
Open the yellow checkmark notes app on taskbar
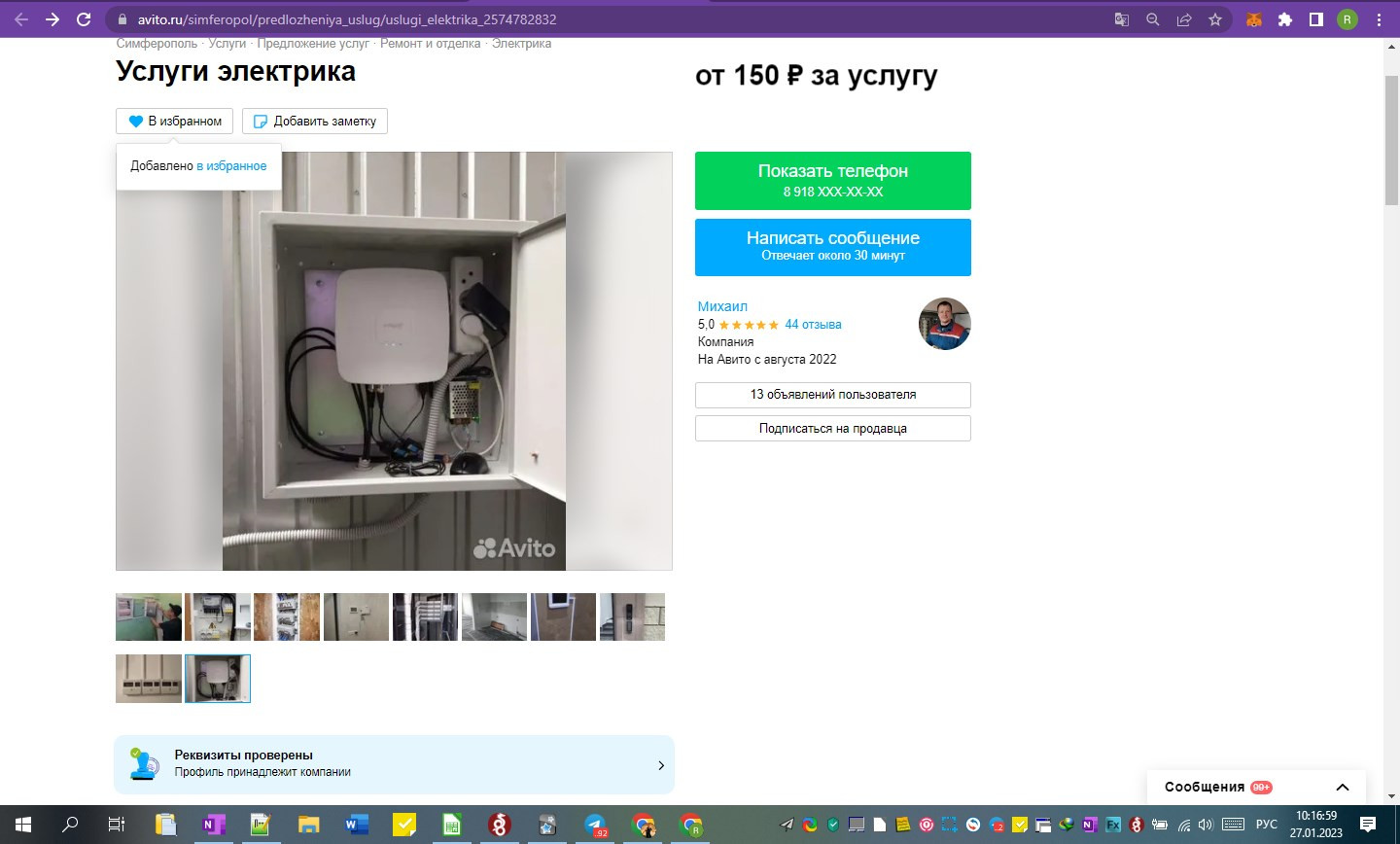tap(404, 825)
